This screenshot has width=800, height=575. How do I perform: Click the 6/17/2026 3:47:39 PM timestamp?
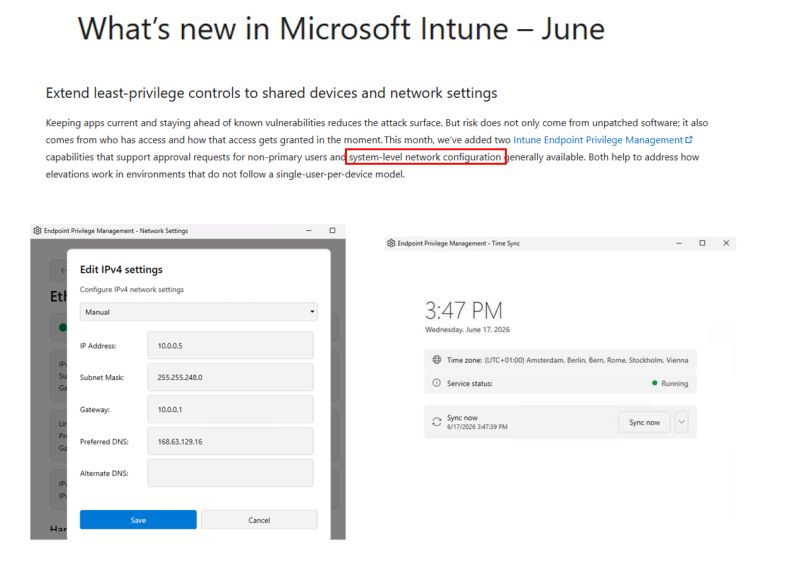[477, 427]
